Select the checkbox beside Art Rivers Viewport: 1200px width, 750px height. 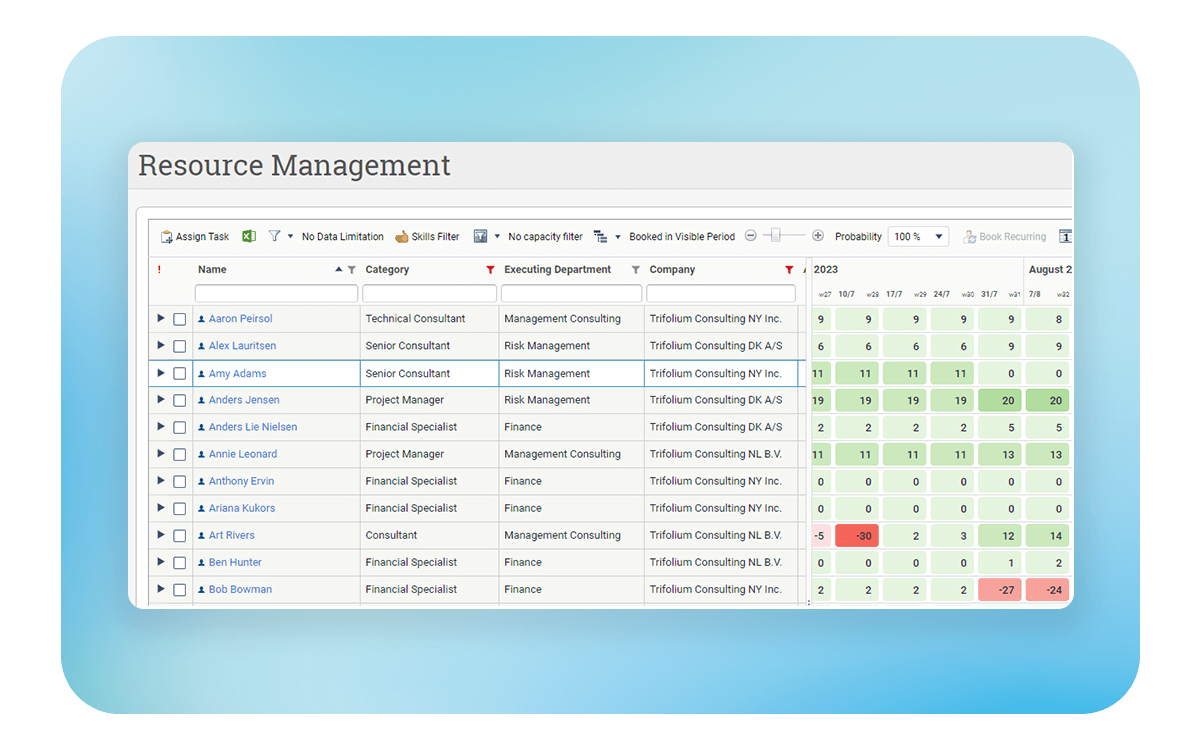(180, 536)
